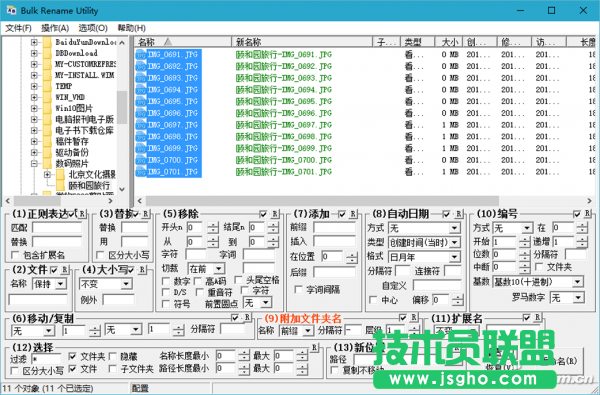Increase the 偏移 stepper in 自动日期

click(457, 297)
